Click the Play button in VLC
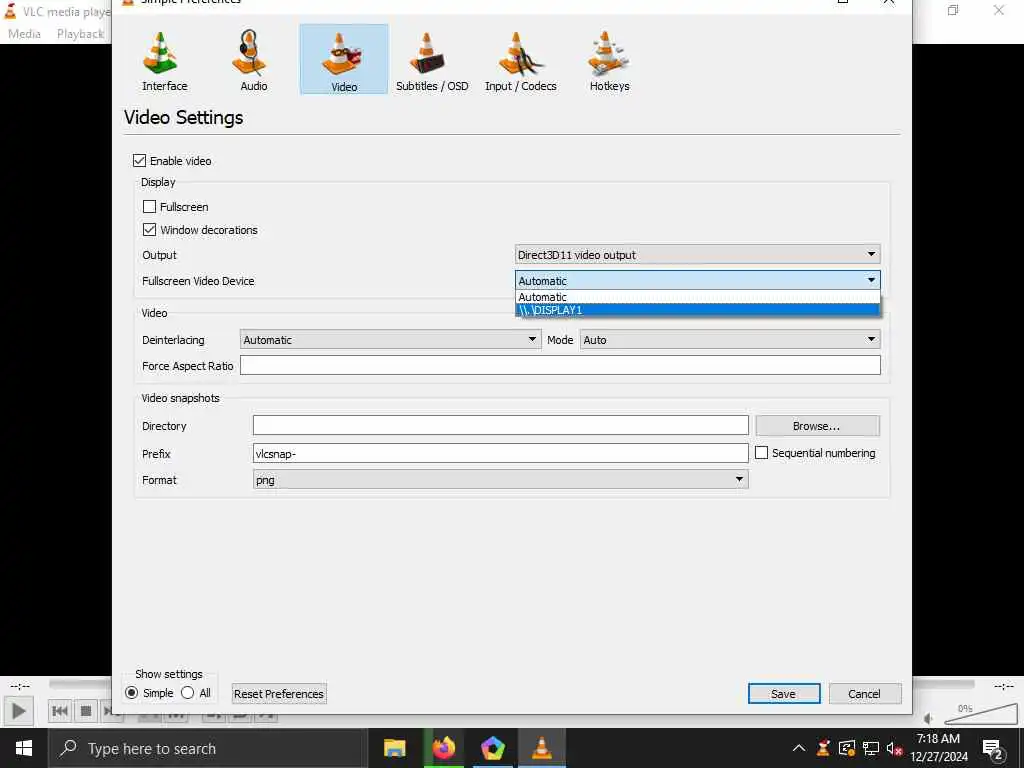The height and width of the screenshot is (768, 1024). [x=18, y=711]
